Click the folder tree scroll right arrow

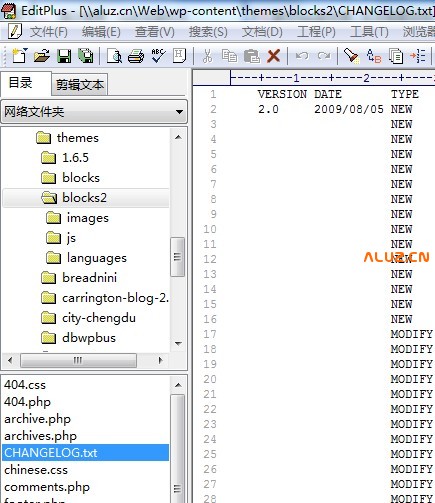coord(161,360)
